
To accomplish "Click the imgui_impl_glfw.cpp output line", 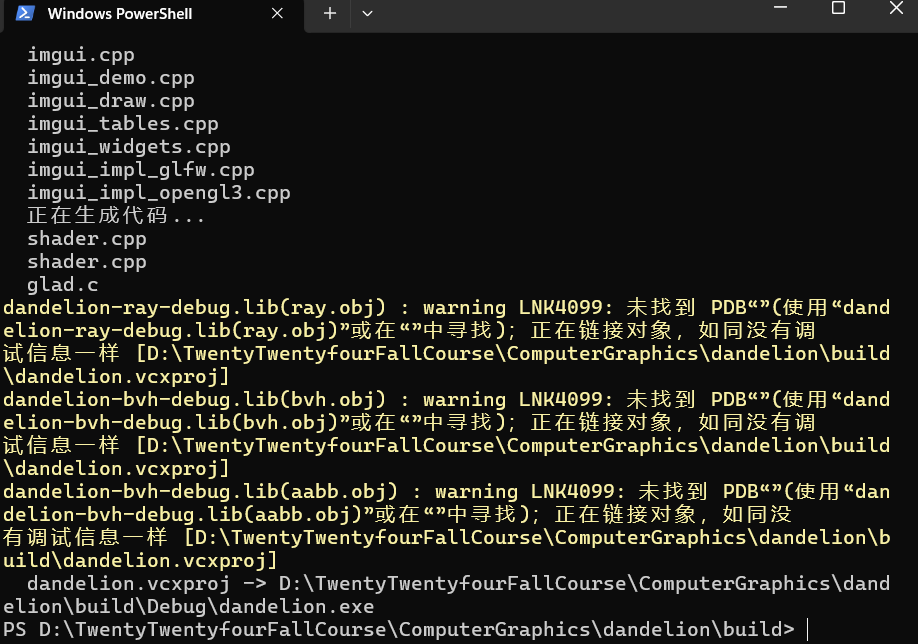I will tap(140, 169).
